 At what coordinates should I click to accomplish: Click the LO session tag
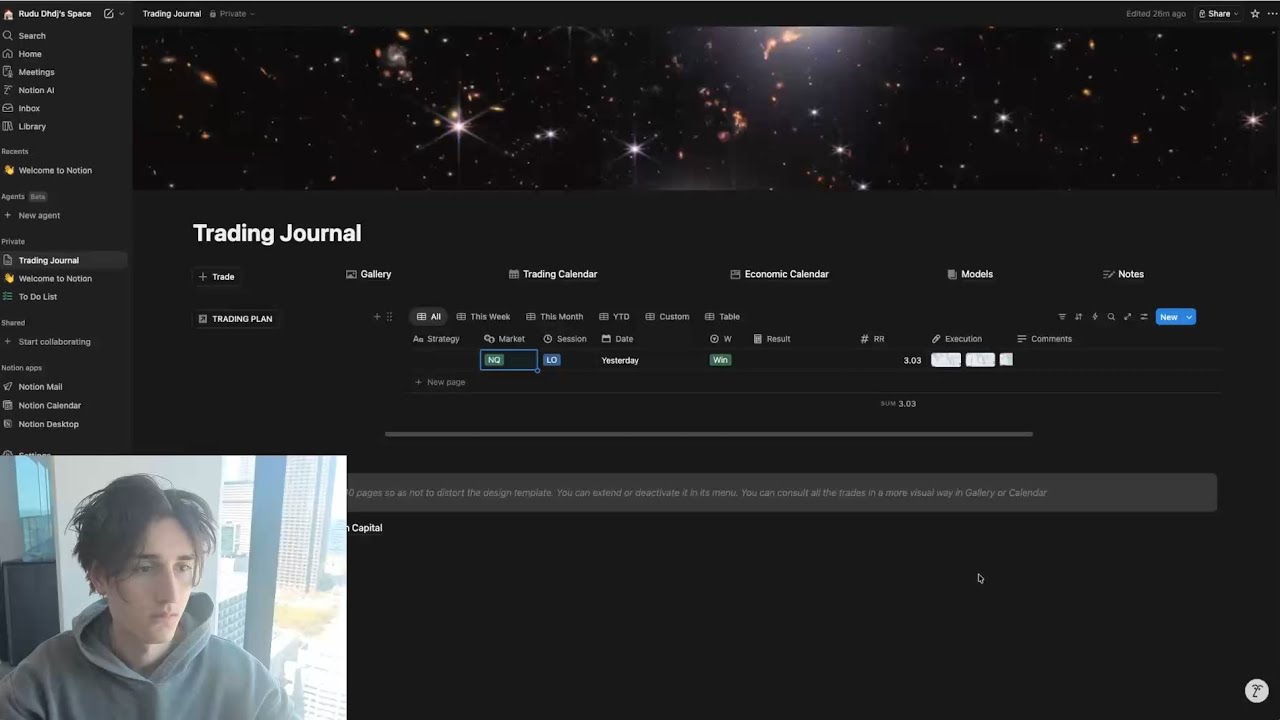pos(551,360)
